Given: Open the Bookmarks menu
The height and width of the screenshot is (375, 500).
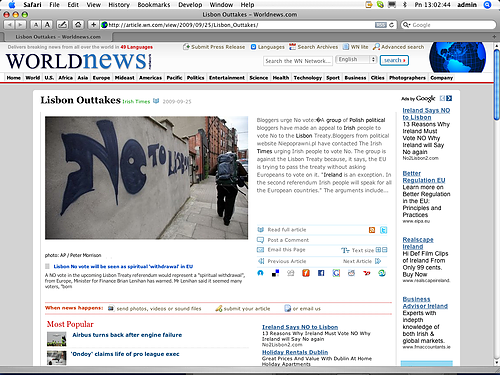Looking at the screenshot, I should coord(154,5).
